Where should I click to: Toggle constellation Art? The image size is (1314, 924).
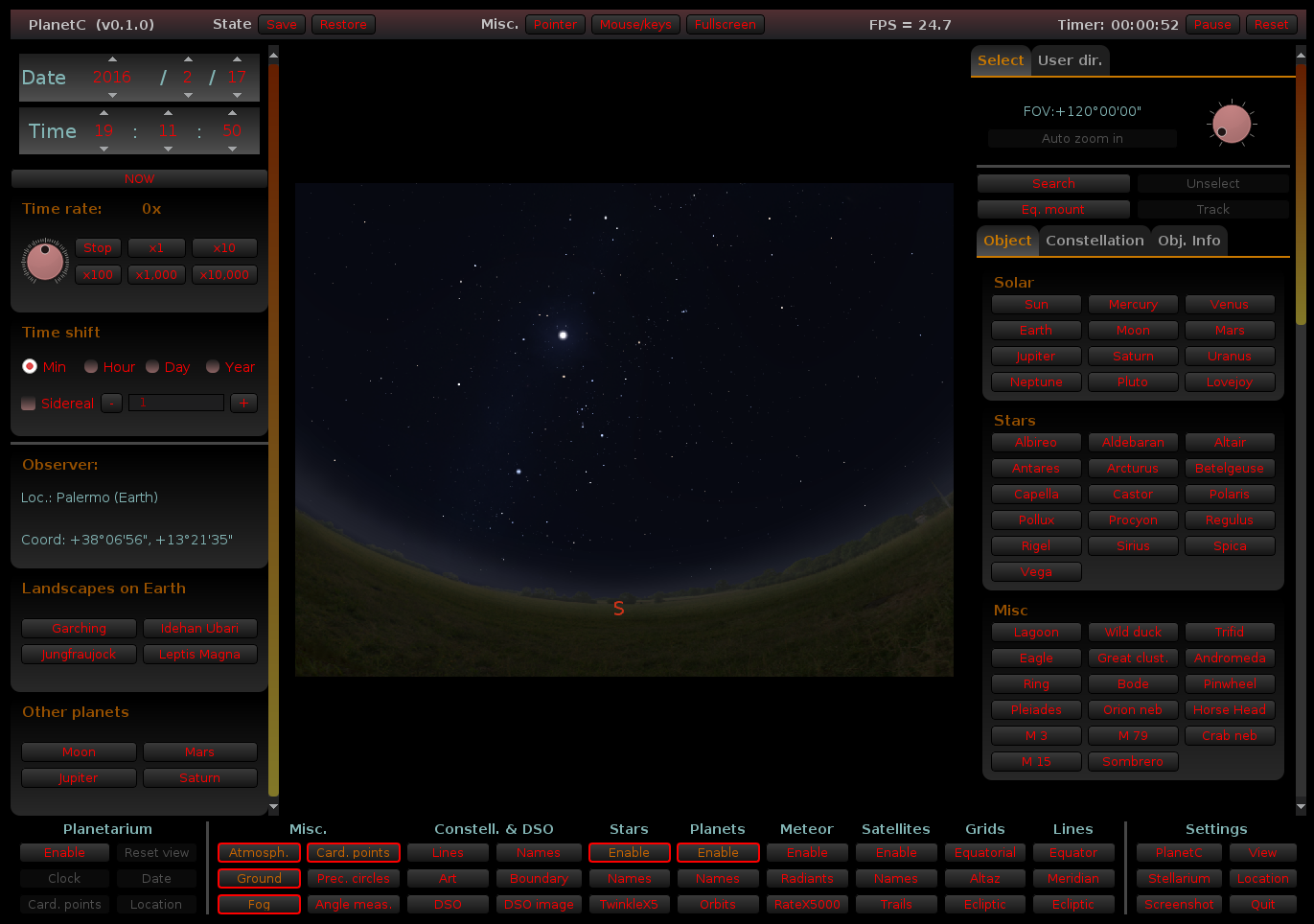[448, 879]
